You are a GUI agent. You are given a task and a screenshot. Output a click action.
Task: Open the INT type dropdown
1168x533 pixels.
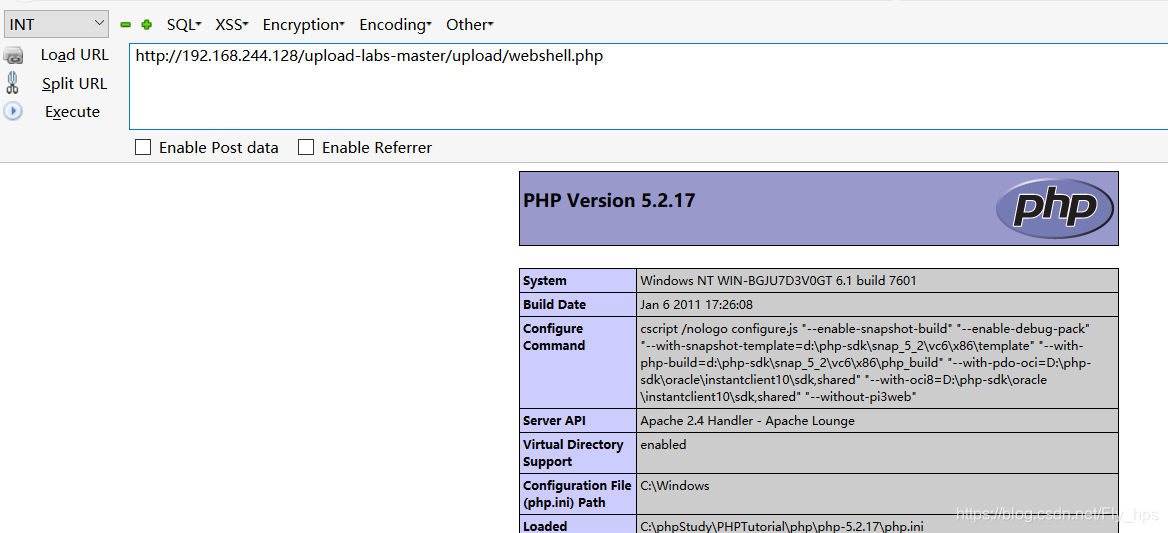(57, 24)
